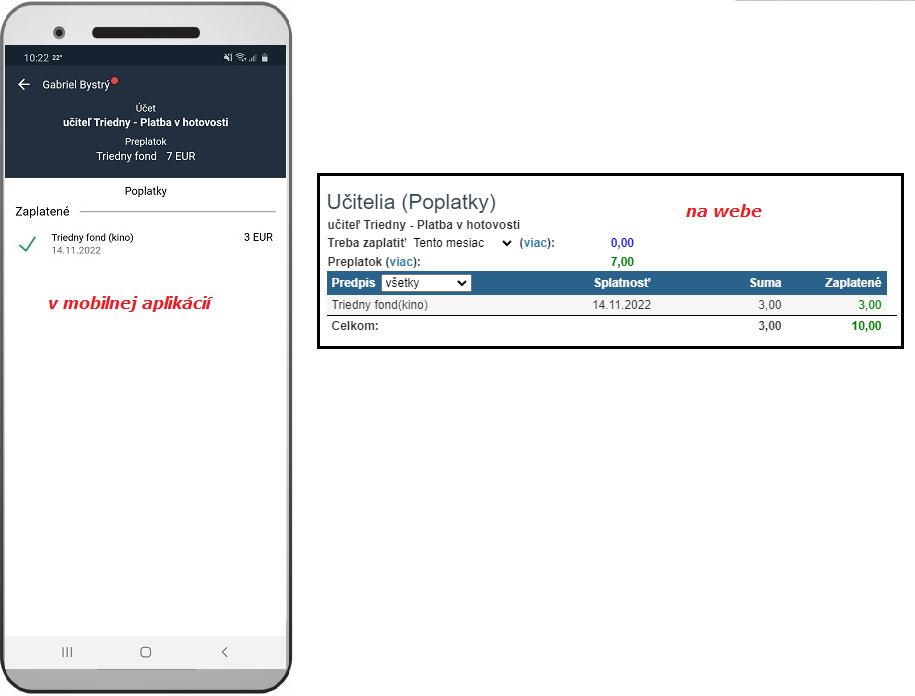Click the black '3,00' total sum in Celkom row
This screenshot has height=696, width=915.
(770, 326)
